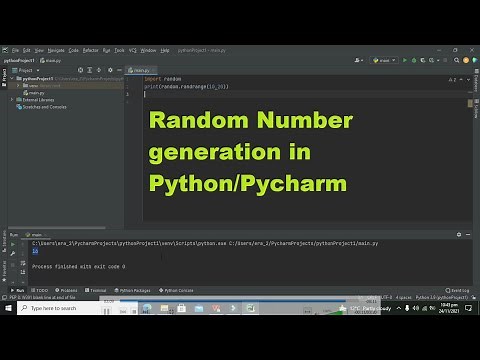Rerun main from Run panel play icon
The width and height of the screenshot is (480, 360).
[x=13, y=244]
